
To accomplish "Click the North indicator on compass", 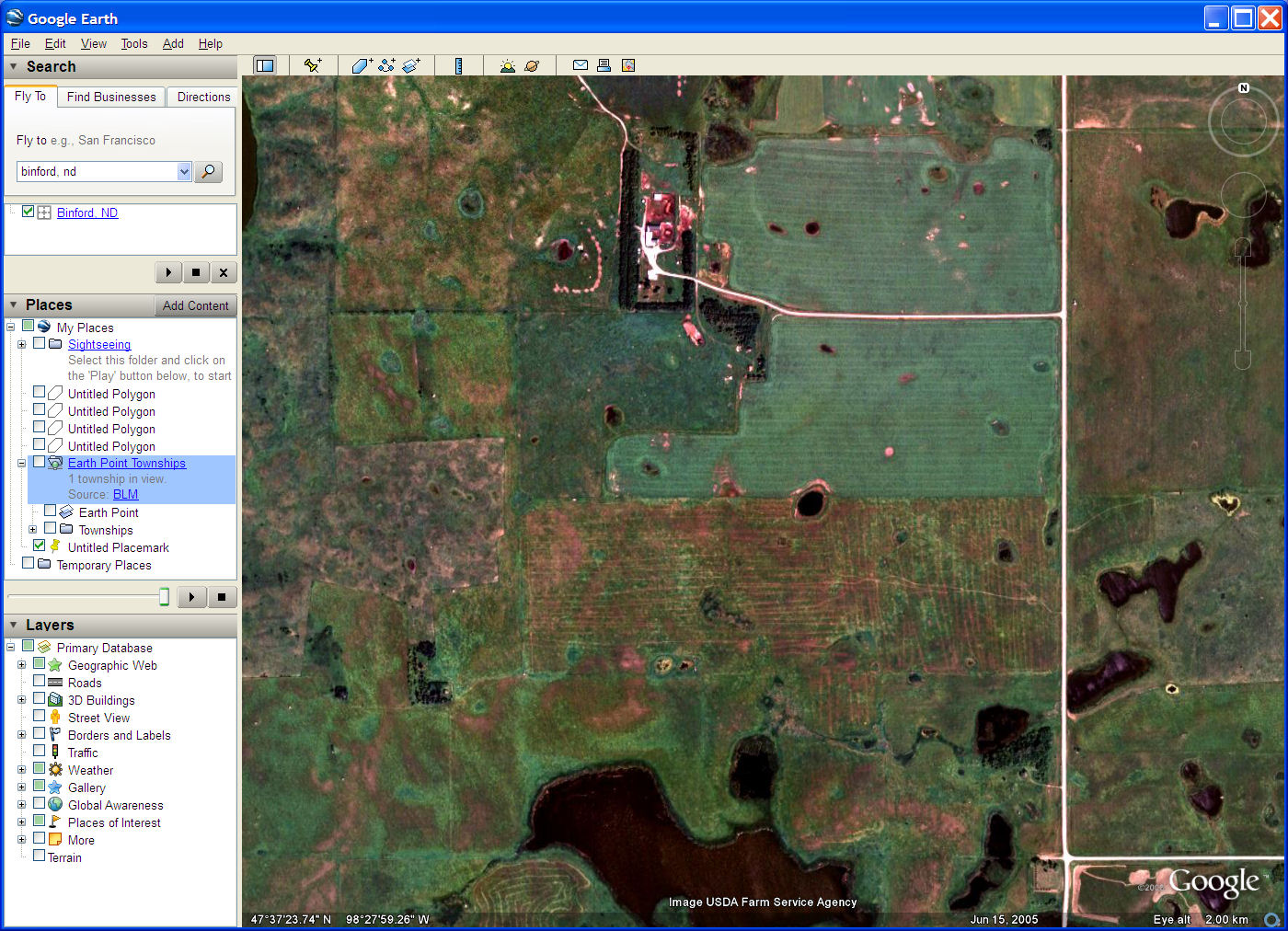I will 1244,88.
